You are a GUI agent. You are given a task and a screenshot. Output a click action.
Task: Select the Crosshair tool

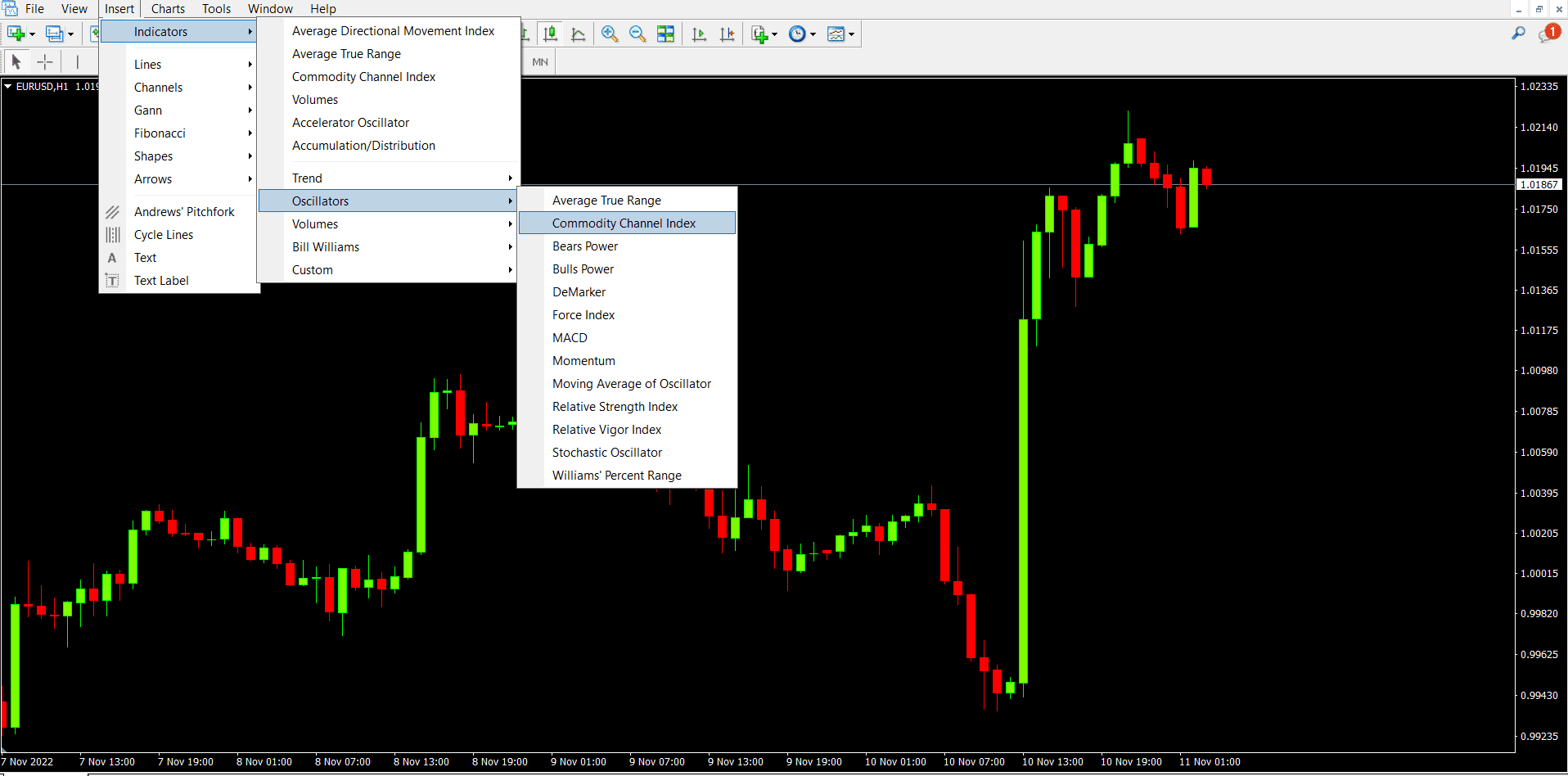point(45,61)
